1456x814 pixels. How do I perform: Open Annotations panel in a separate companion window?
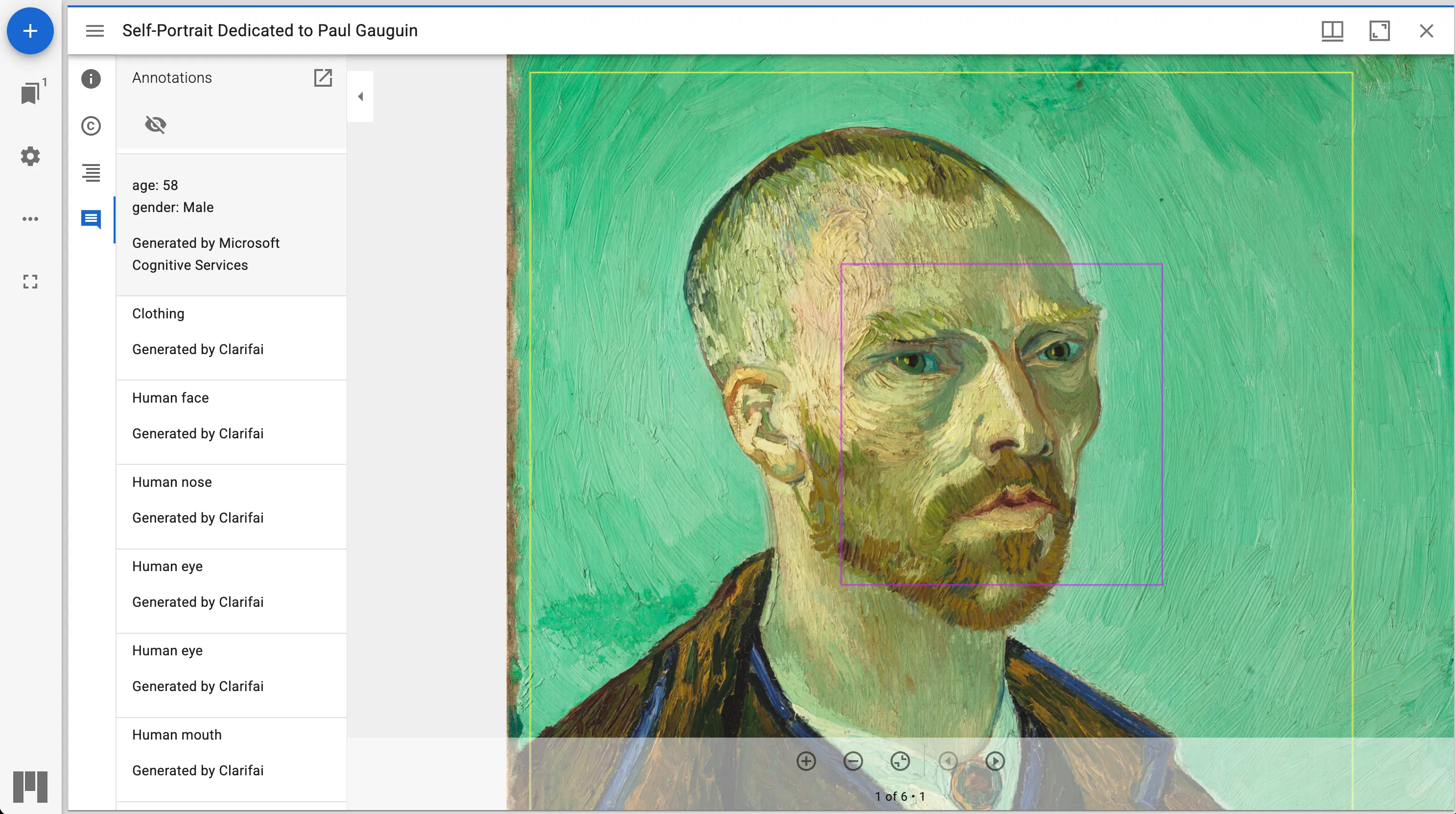pos(323,78)
